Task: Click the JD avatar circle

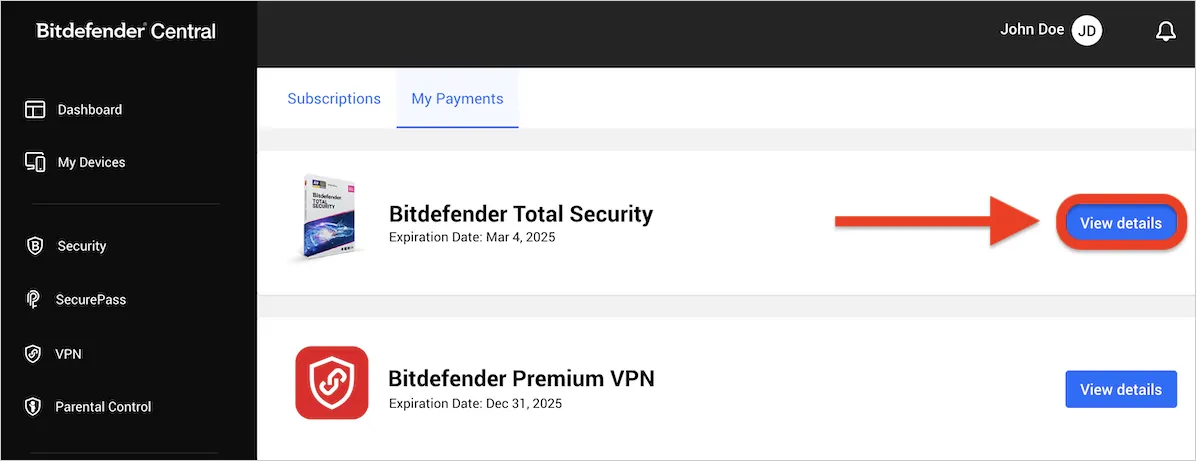Action: click(1087, 31)
